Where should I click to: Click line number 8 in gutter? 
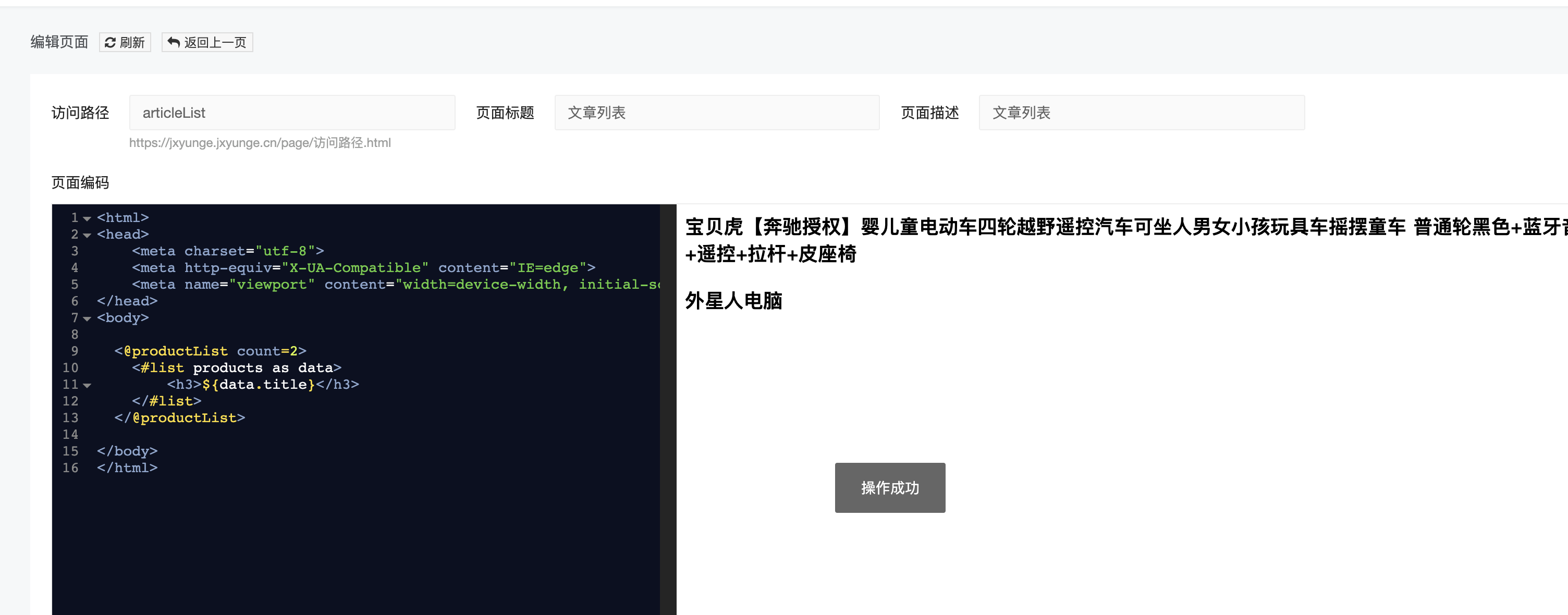pos(74,335)
